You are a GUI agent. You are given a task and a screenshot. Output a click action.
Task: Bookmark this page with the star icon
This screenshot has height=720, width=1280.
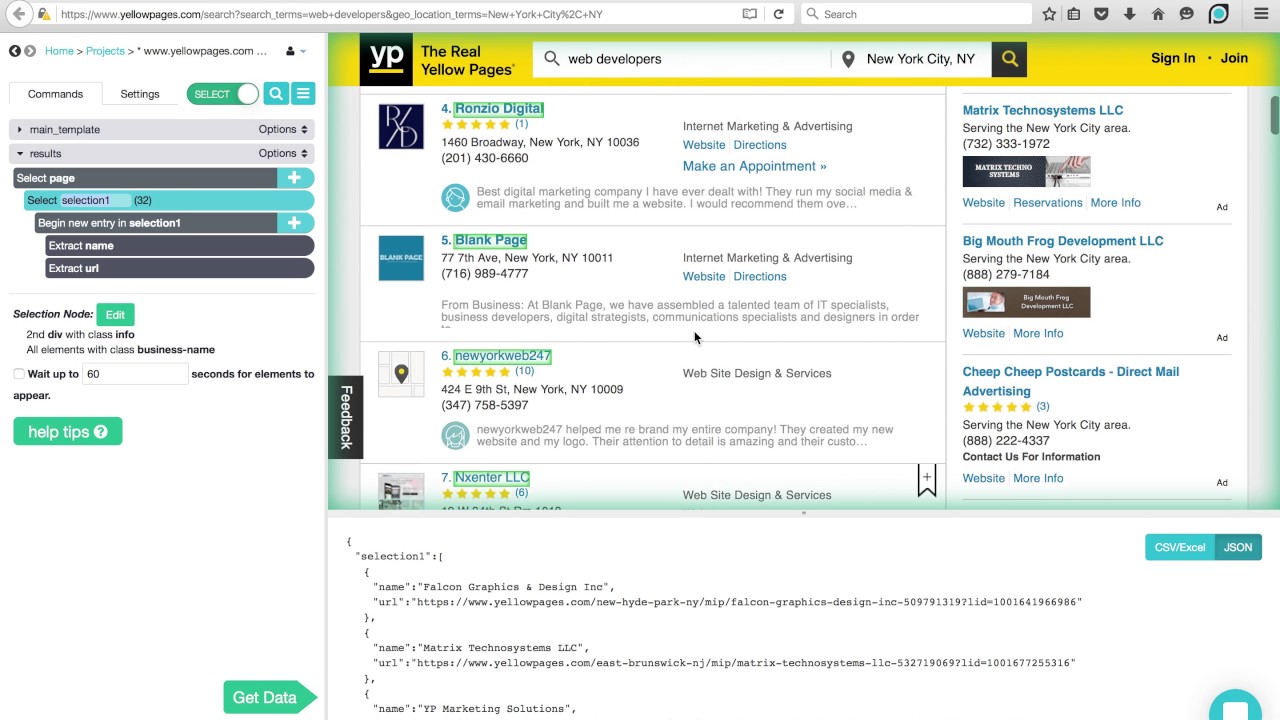coord(1049,14)
